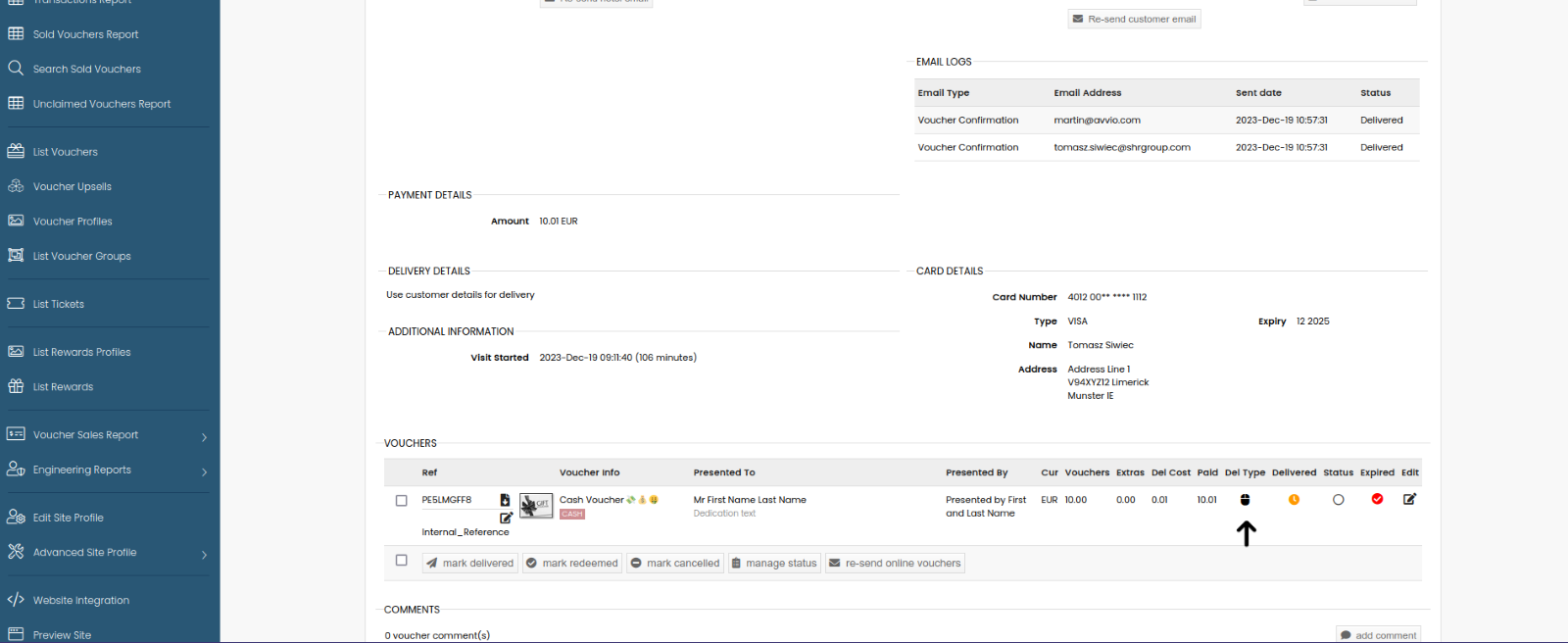Click the Sent date column header
The width and height of the screenshot is (1568, 643).
(1258, 93)
